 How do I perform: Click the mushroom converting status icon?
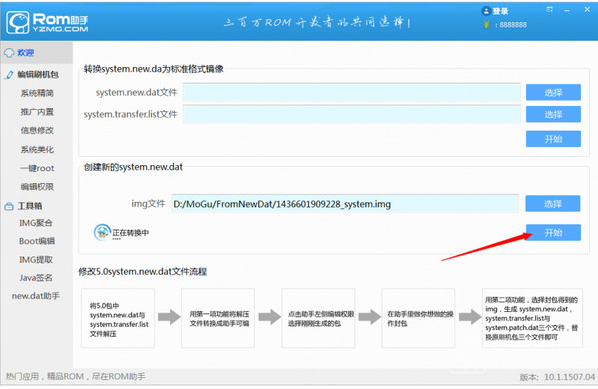102,232
